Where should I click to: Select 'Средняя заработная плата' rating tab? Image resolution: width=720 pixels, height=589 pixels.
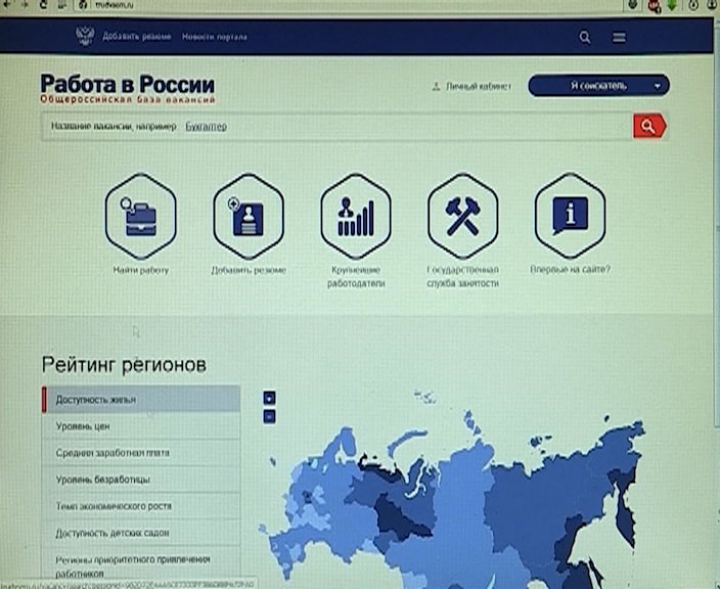click(141, 453)
